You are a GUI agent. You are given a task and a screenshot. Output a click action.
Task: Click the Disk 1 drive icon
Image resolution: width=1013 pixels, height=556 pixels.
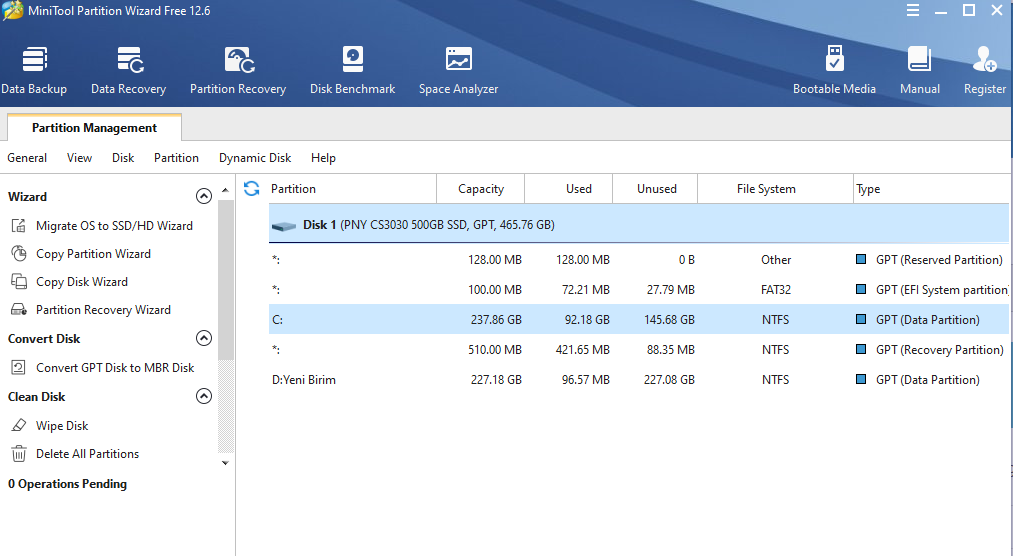284,226
